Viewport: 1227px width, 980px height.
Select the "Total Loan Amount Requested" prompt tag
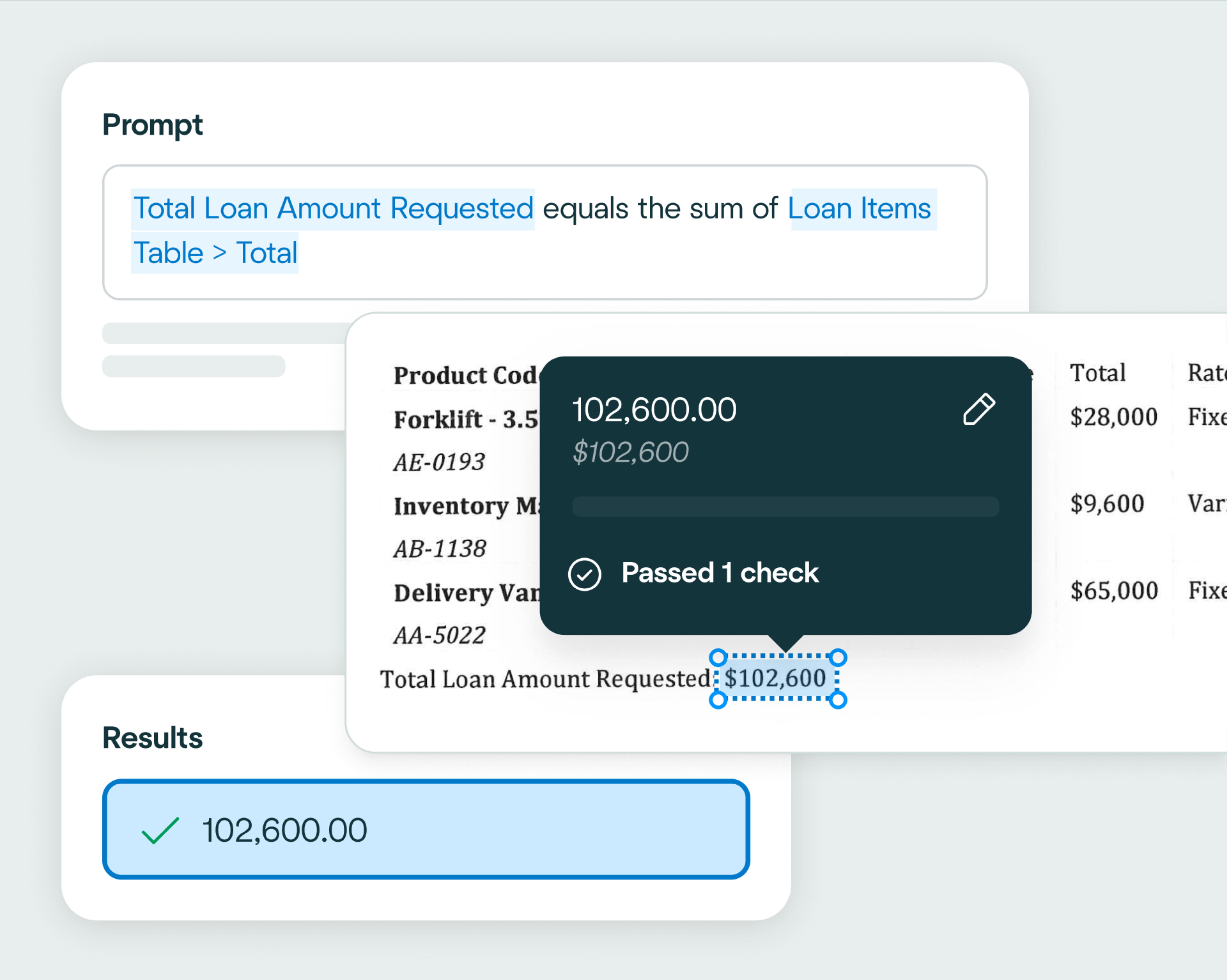(333, 209)
